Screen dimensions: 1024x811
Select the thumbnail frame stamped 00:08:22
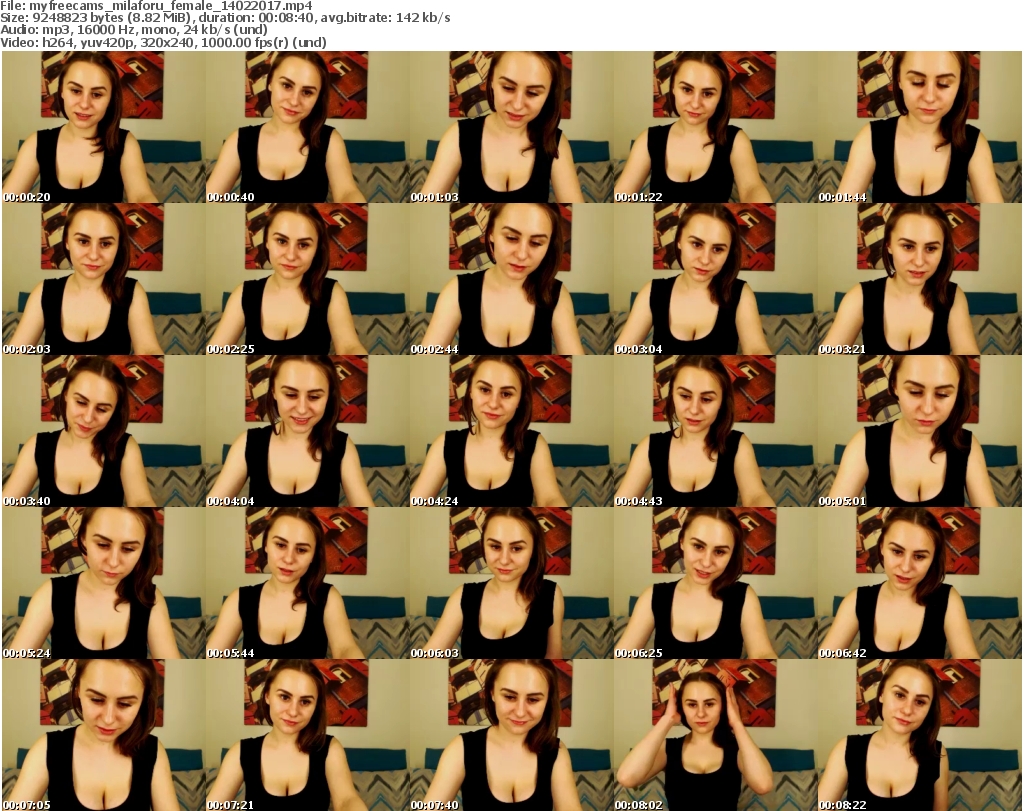(x=920, y=735)
